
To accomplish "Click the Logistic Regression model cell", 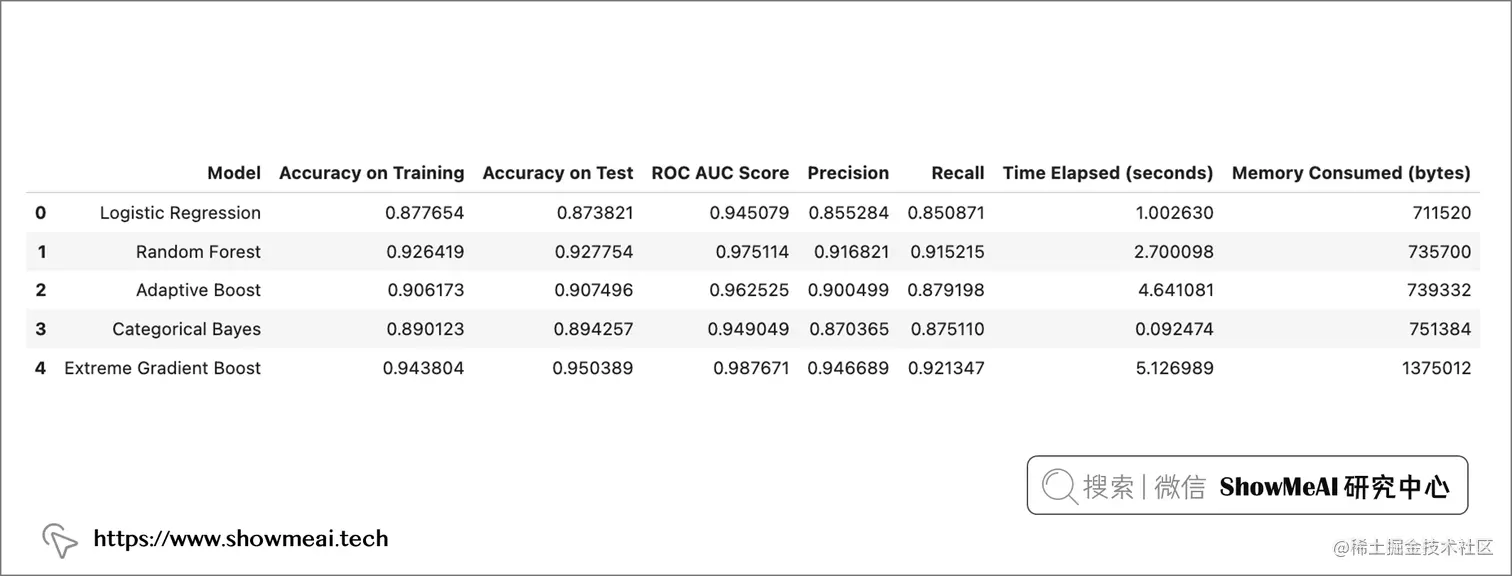I will tap(180, 213).
